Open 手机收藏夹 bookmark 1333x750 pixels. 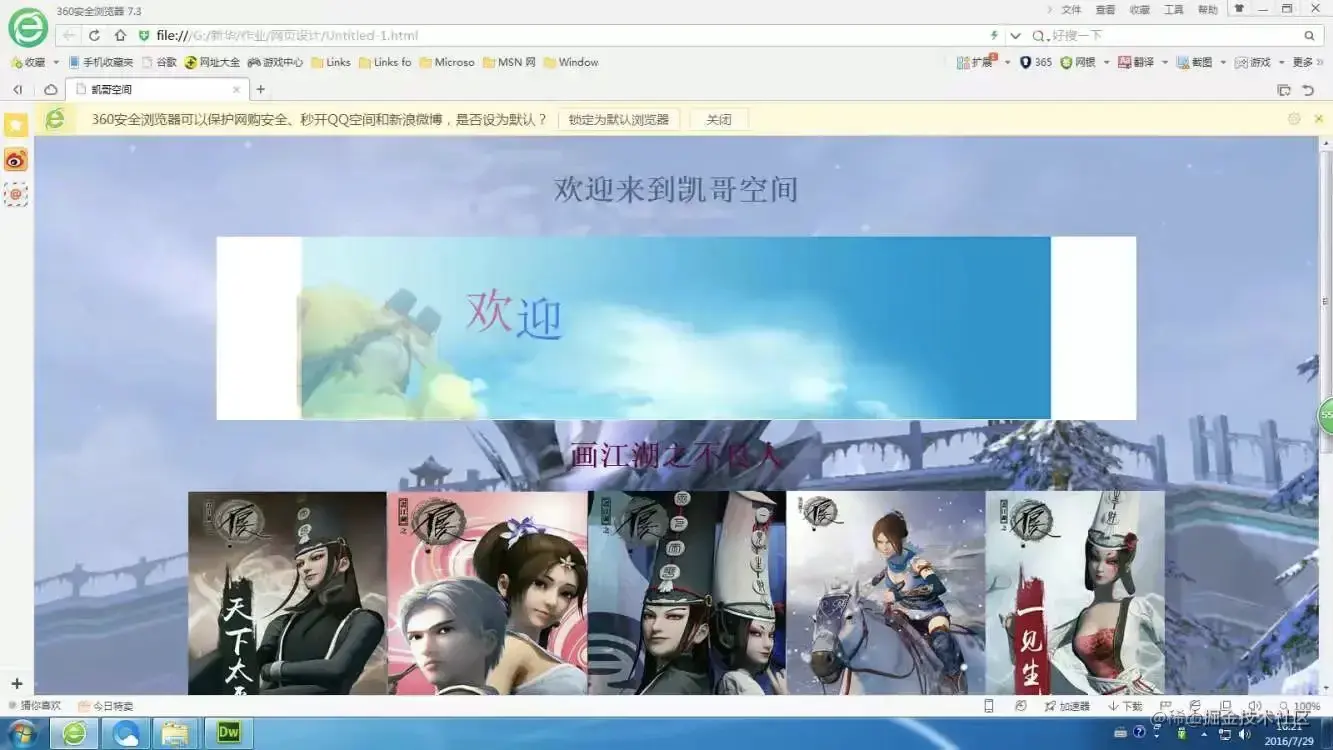pos(100,62)
